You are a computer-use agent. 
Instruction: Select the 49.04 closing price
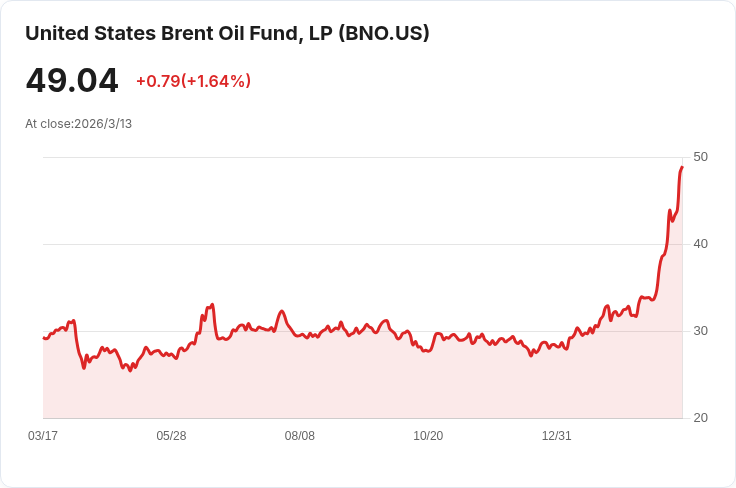tap(72, 81)
